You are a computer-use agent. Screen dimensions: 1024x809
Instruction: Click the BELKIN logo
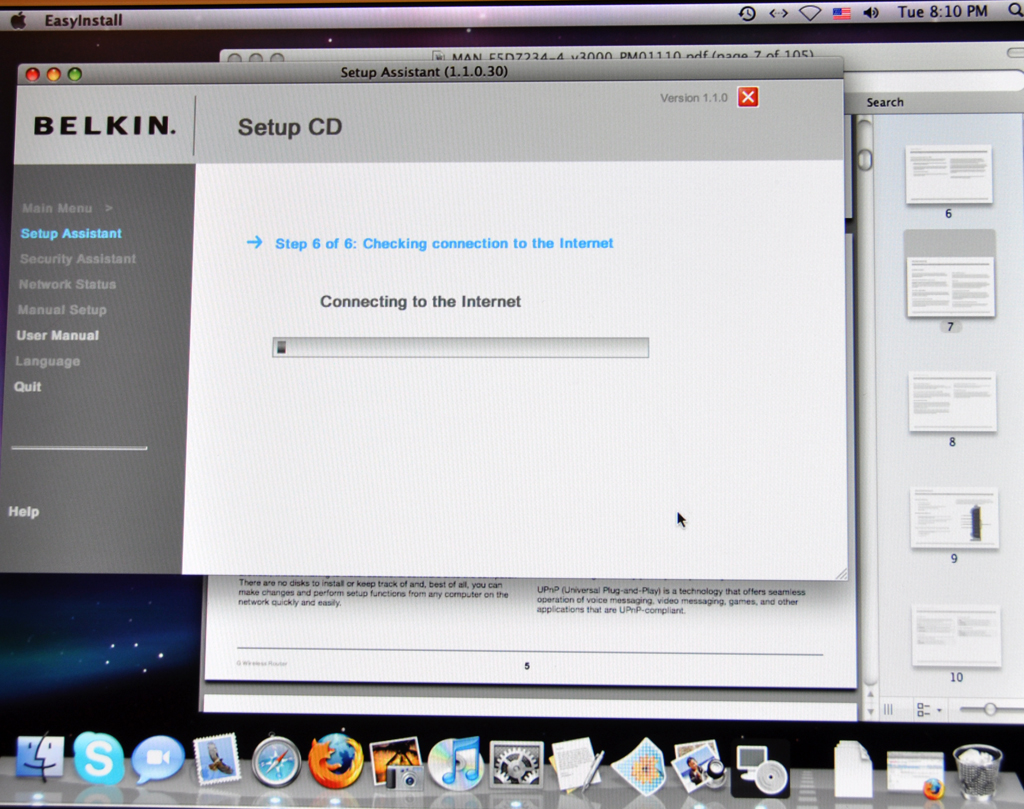104,125
